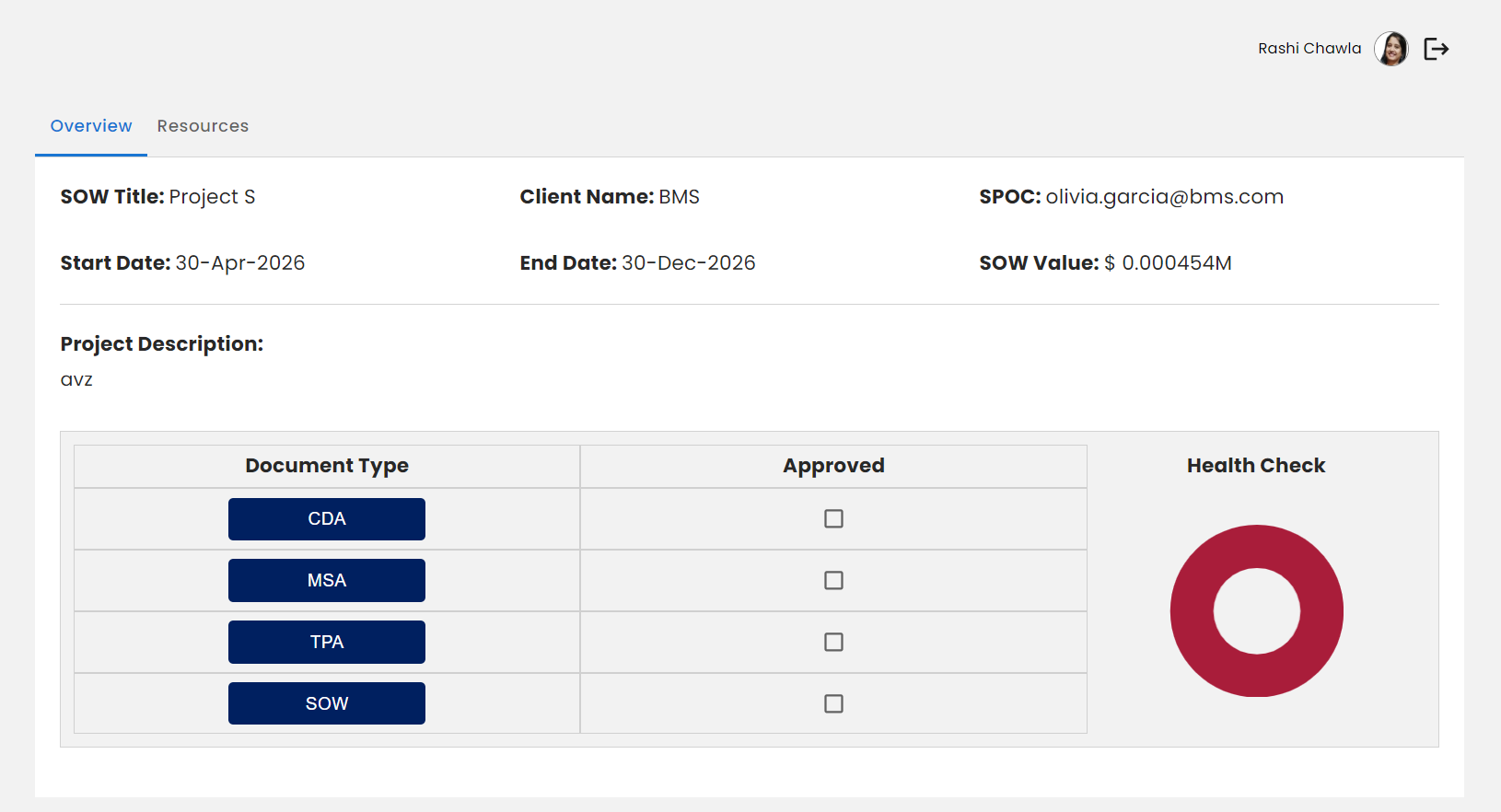Click the MSA document button

coord(327,581)
